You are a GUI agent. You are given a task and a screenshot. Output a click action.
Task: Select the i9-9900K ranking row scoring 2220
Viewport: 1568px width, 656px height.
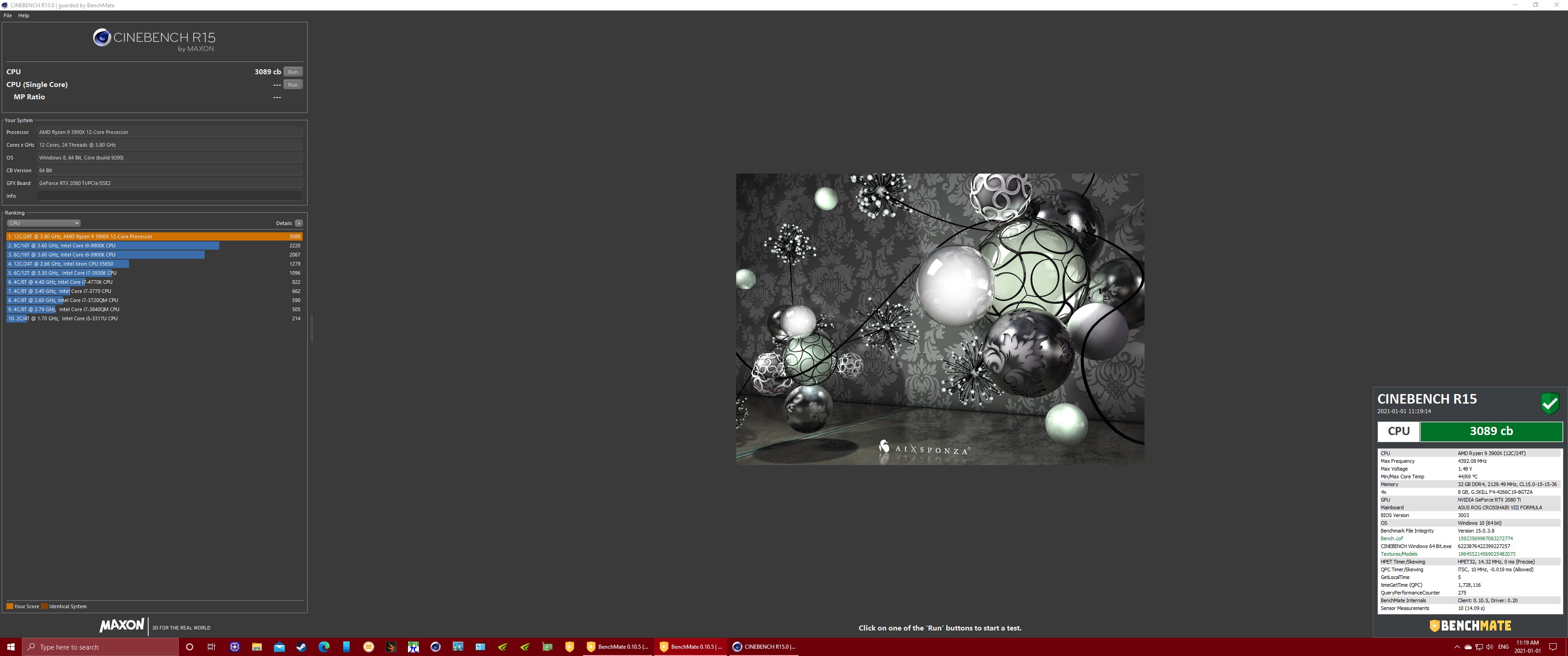click(x=154, y=245)
